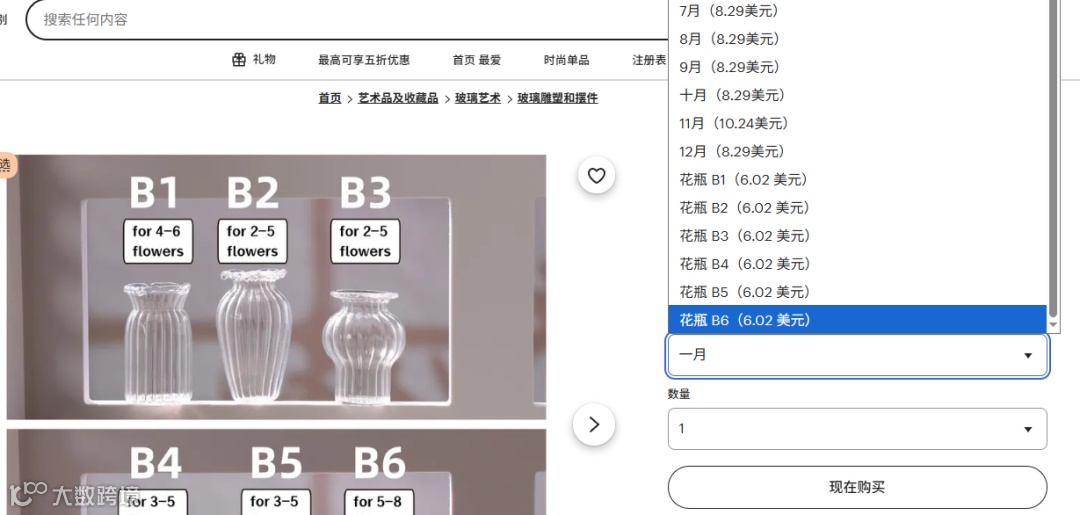
Task: Open the 一月 variation dropdown
Action: (x=858, y=355)
